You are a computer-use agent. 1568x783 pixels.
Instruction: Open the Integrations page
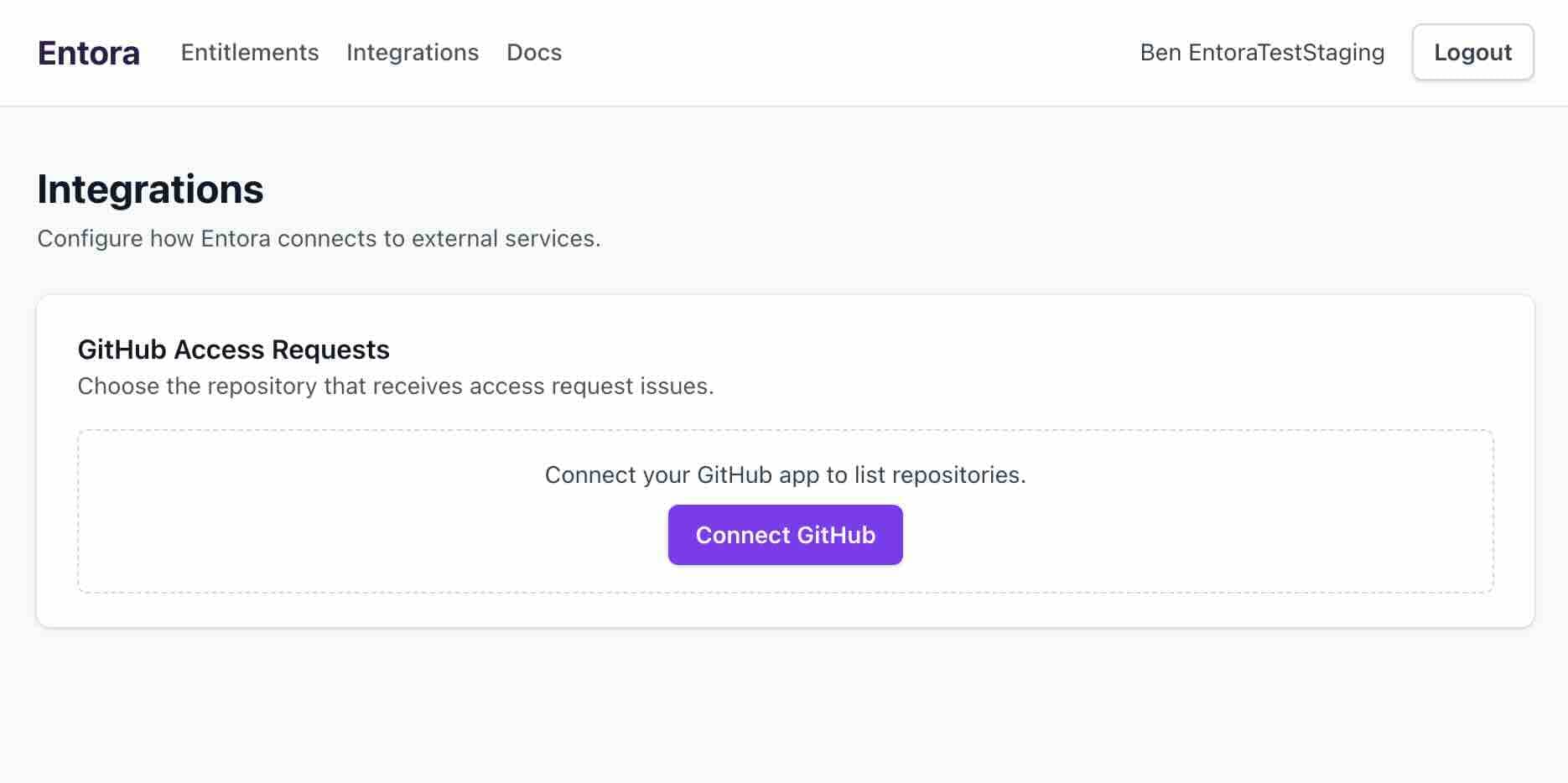(x=412, y=52)
